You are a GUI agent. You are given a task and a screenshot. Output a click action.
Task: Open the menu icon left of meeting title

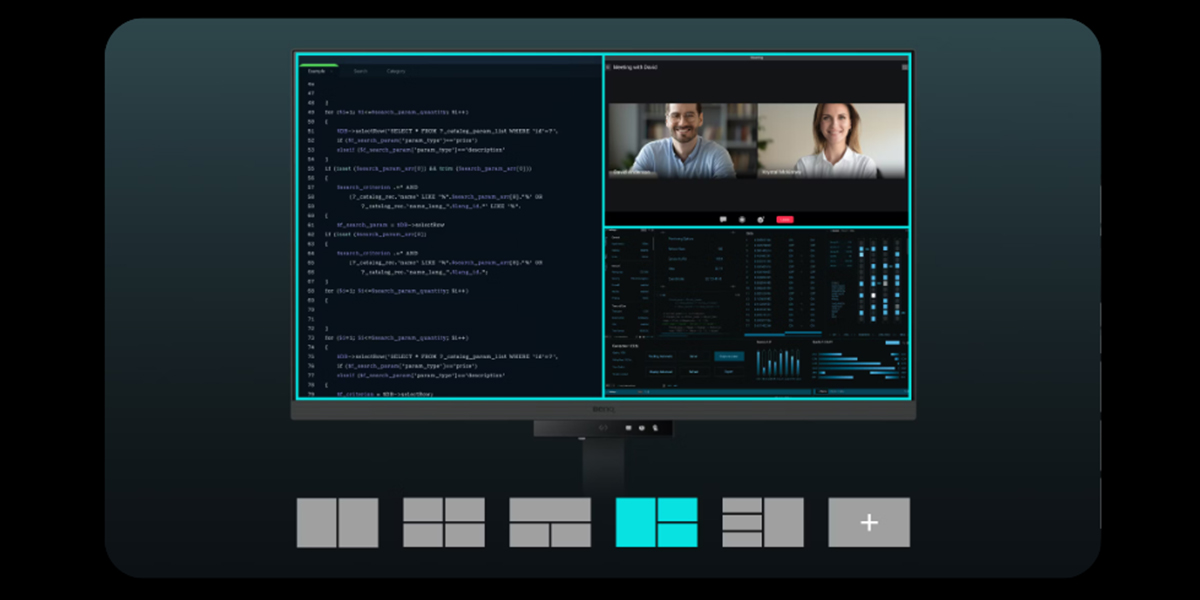click(608, 67)
